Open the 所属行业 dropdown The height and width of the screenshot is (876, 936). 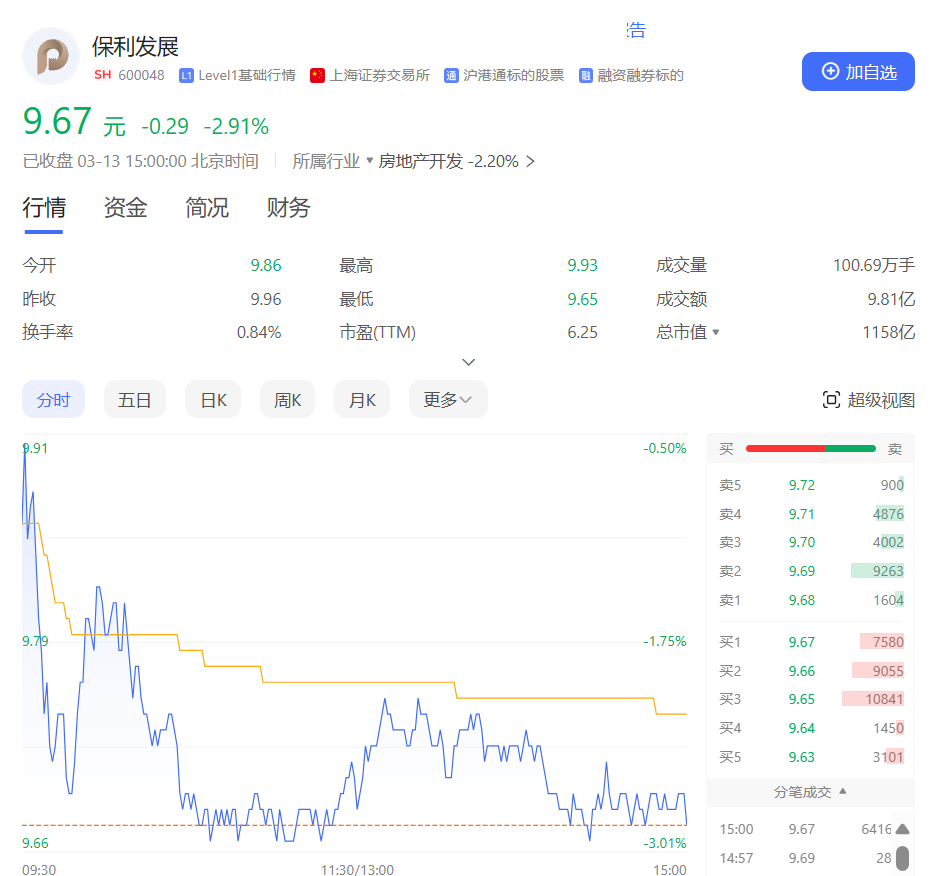pyautogui.click(x=332, y=161)
